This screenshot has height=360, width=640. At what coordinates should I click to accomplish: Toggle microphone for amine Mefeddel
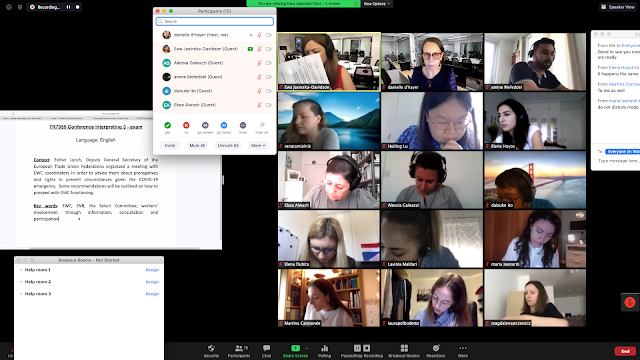(x=259, y=77)
